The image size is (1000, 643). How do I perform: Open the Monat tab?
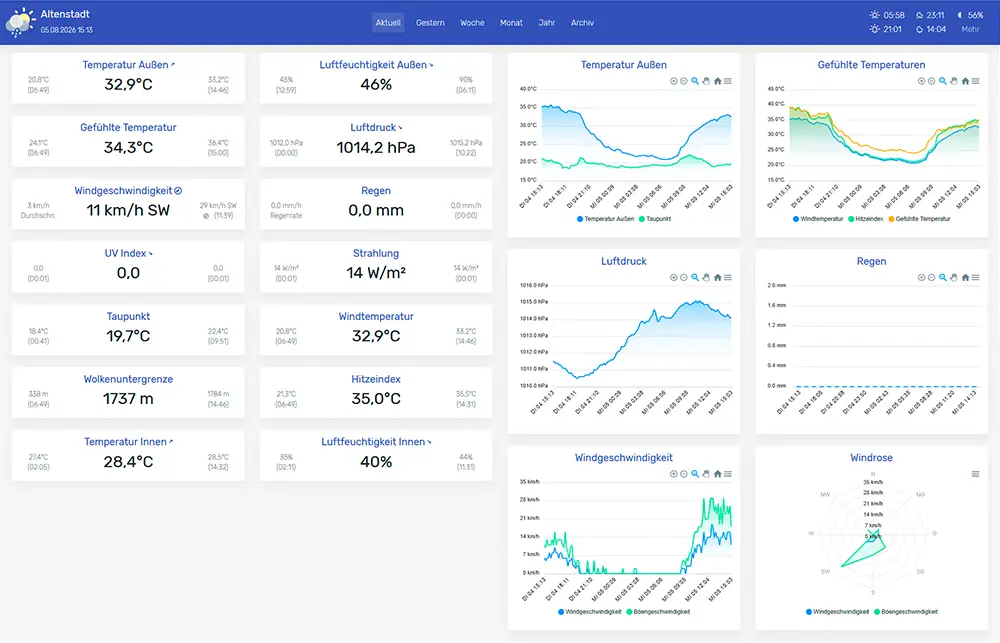[511, 23]
